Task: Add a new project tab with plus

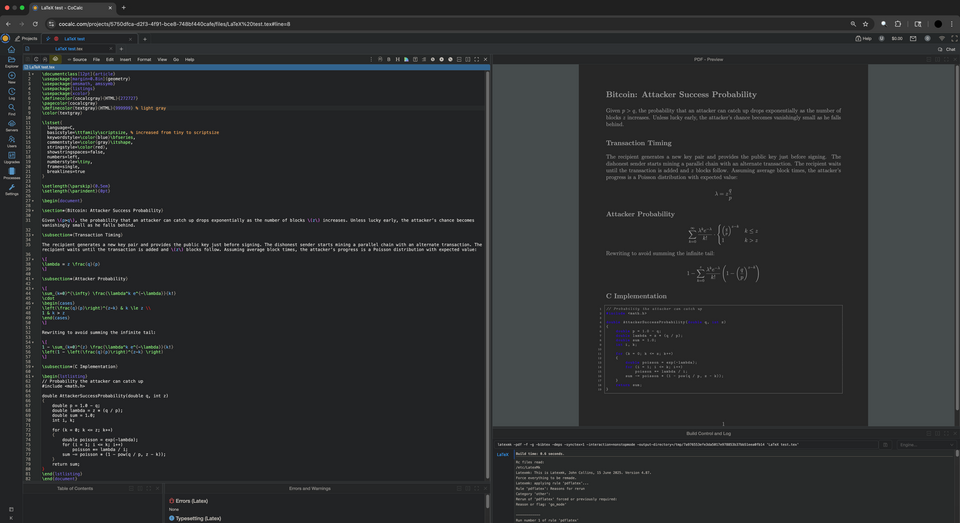Action: 145,39
